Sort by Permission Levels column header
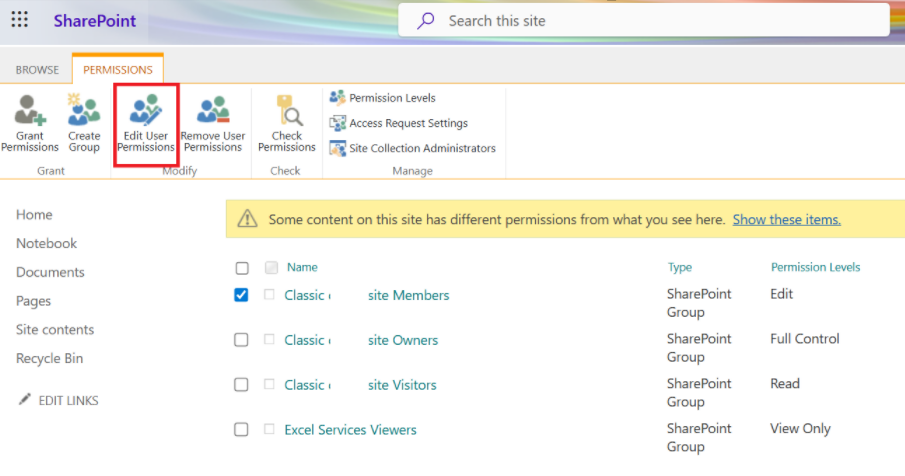Viewport: 905px width, 476px height. (816, 267)
